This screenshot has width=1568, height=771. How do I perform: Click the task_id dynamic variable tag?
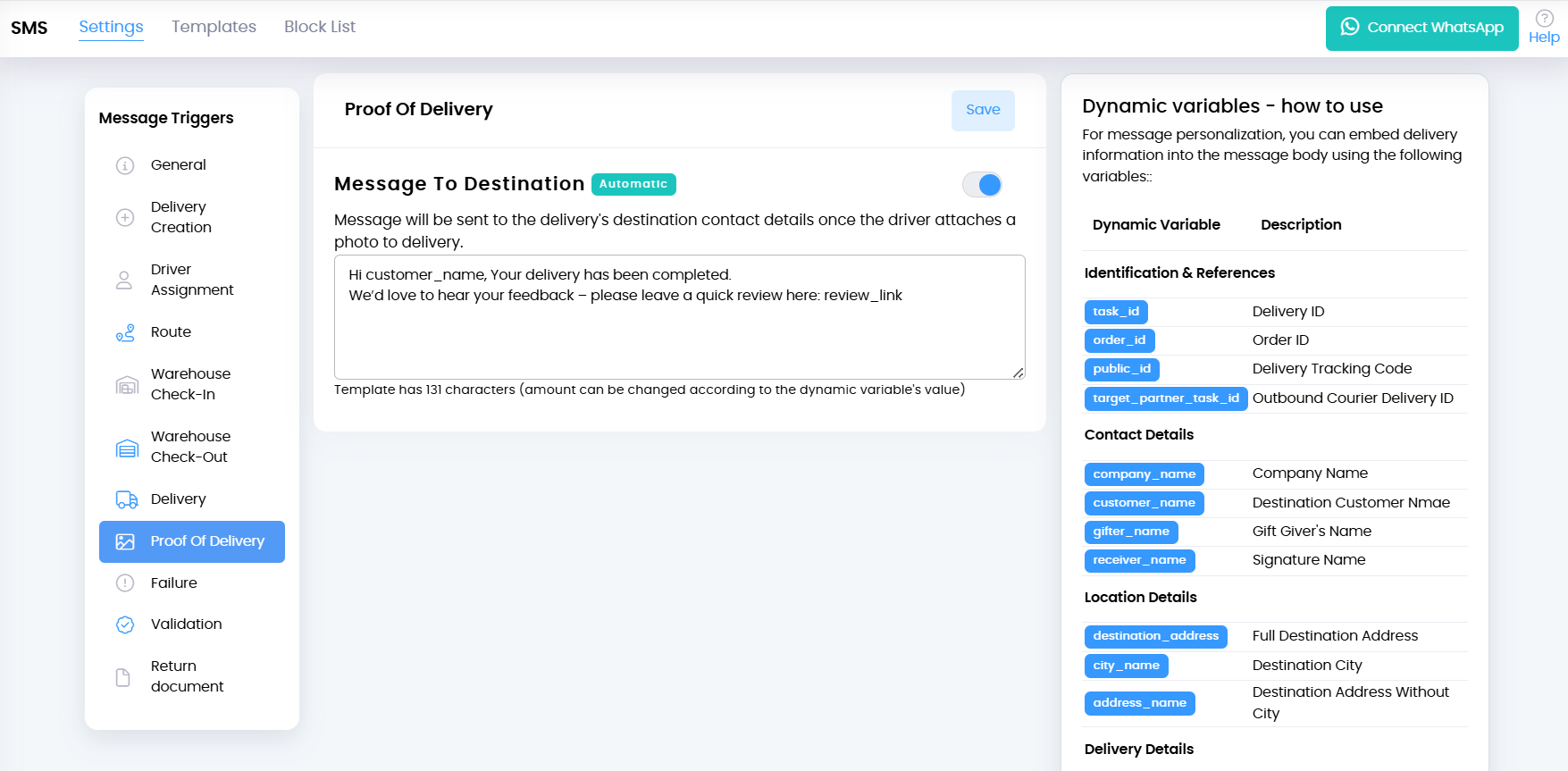(x=1116, y=312)
